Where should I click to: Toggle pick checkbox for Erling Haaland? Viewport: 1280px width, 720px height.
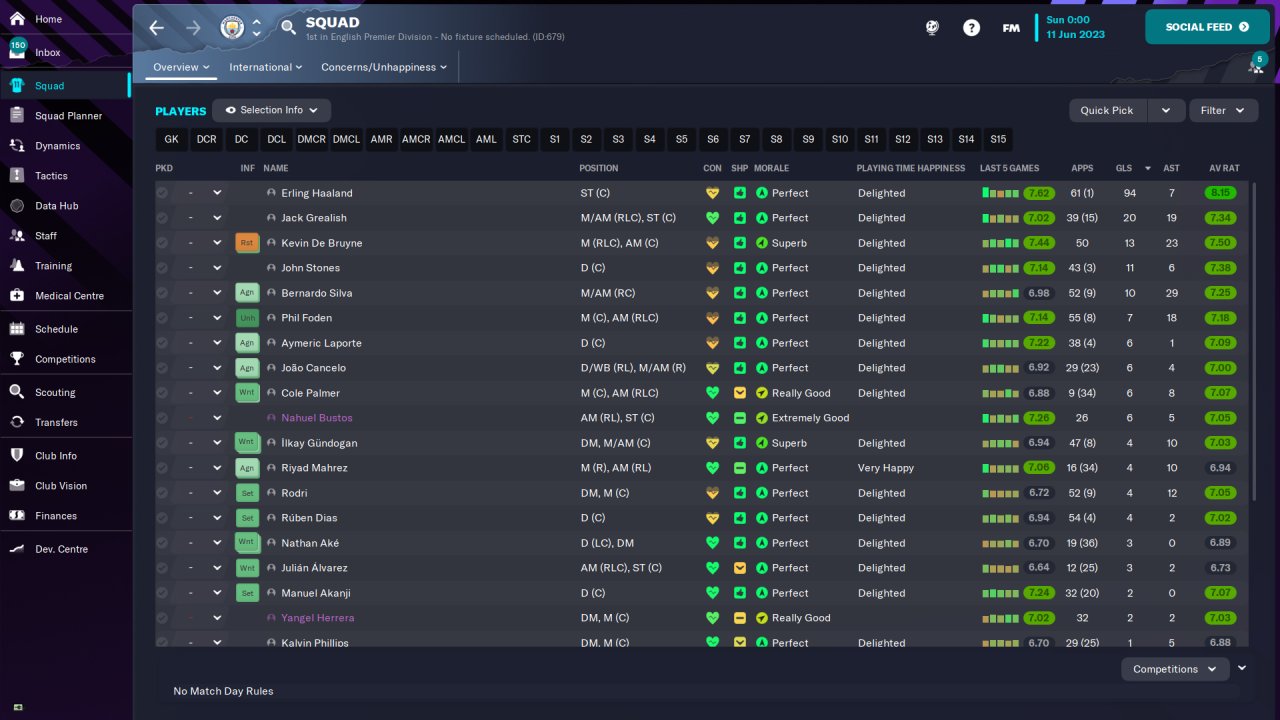162,193
